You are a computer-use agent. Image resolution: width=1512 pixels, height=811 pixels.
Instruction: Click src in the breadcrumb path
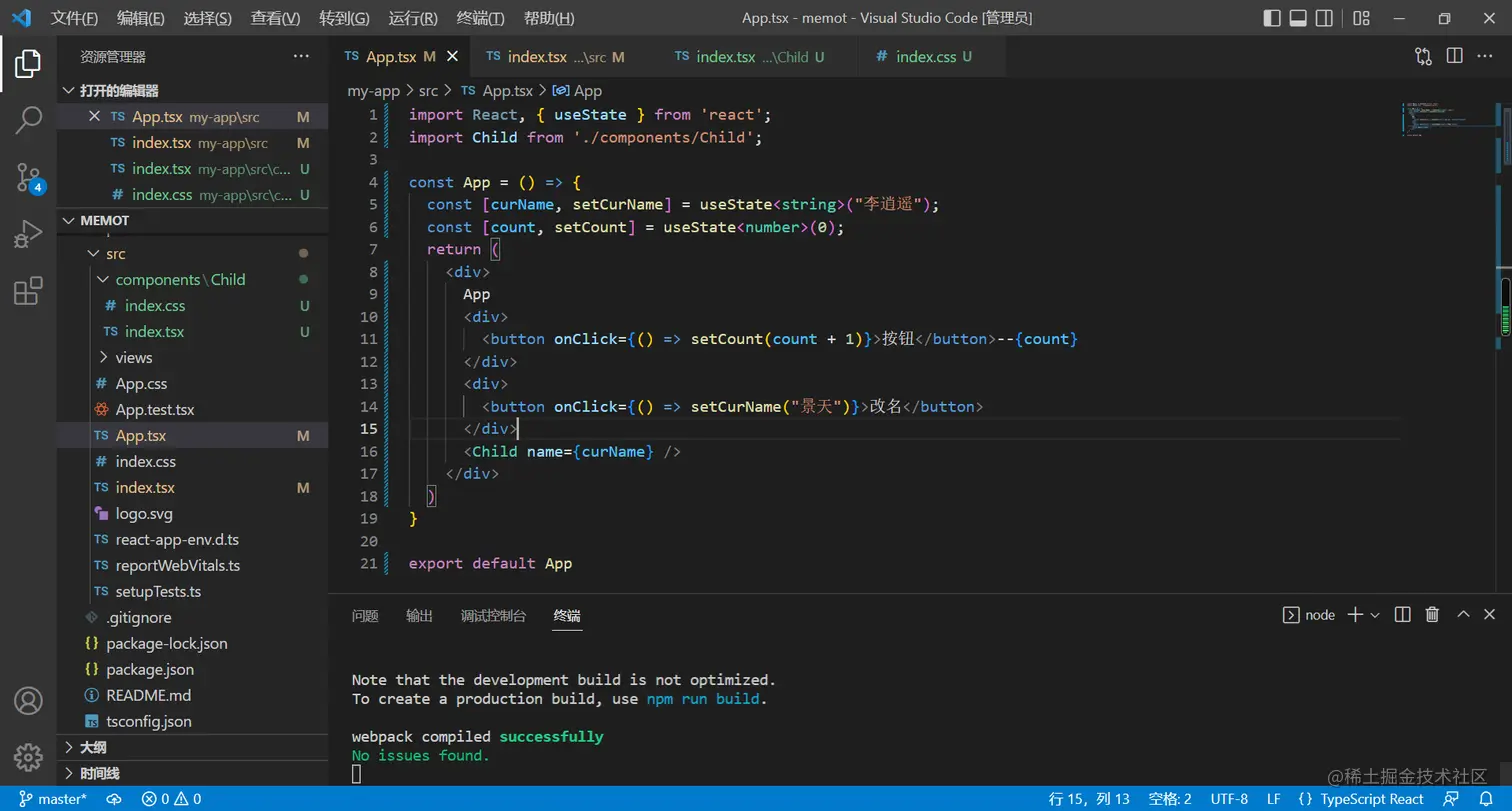click(x=428, y=90)
